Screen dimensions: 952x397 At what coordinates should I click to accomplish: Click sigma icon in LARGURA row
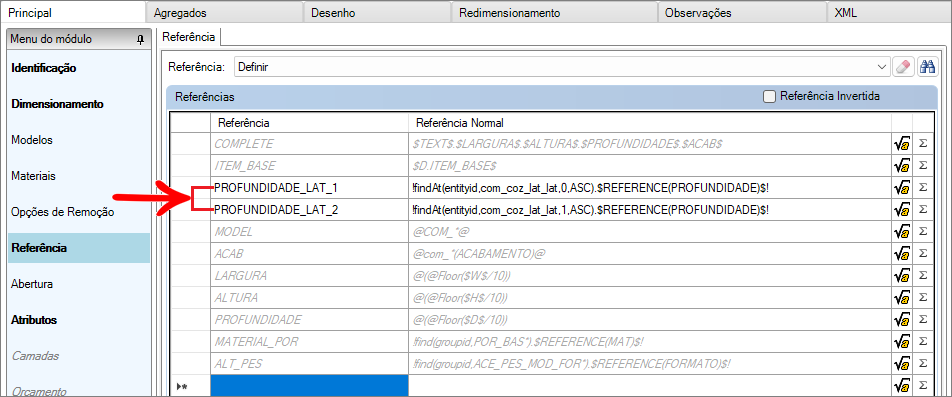coord(923,275)
